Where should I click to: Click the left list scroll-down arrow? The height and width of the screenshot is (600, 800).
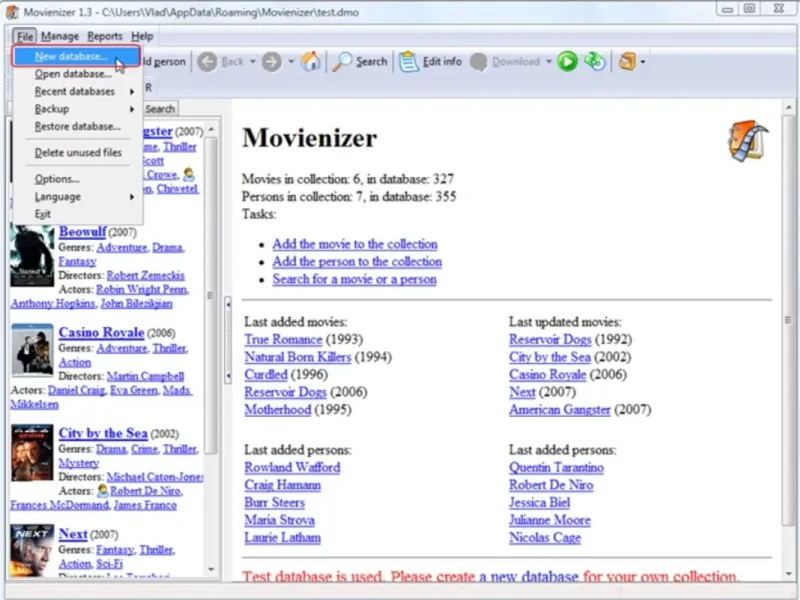211,569
